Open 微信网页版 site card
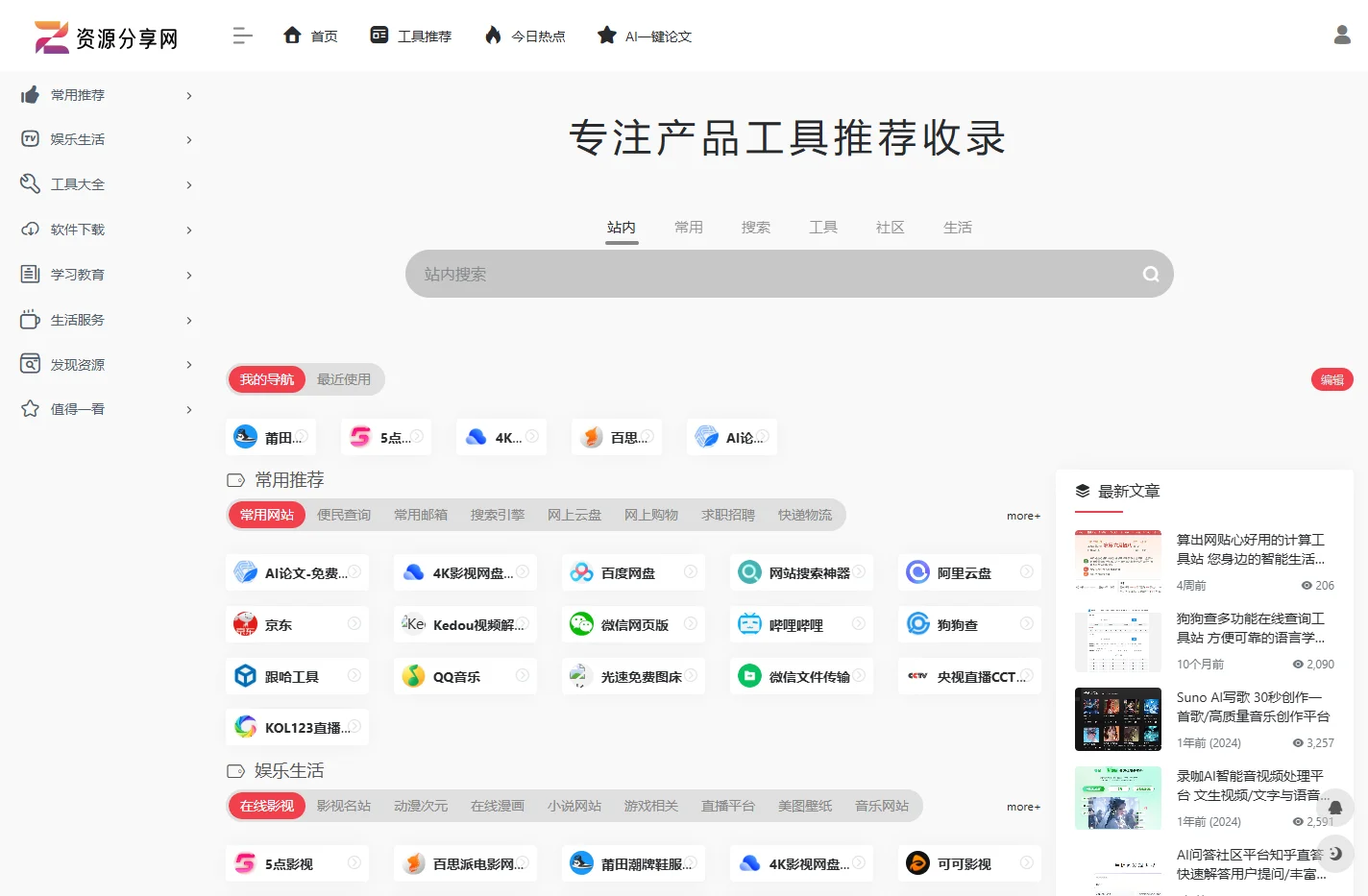Screen dimensions: 1368x896 click(633, 624)
